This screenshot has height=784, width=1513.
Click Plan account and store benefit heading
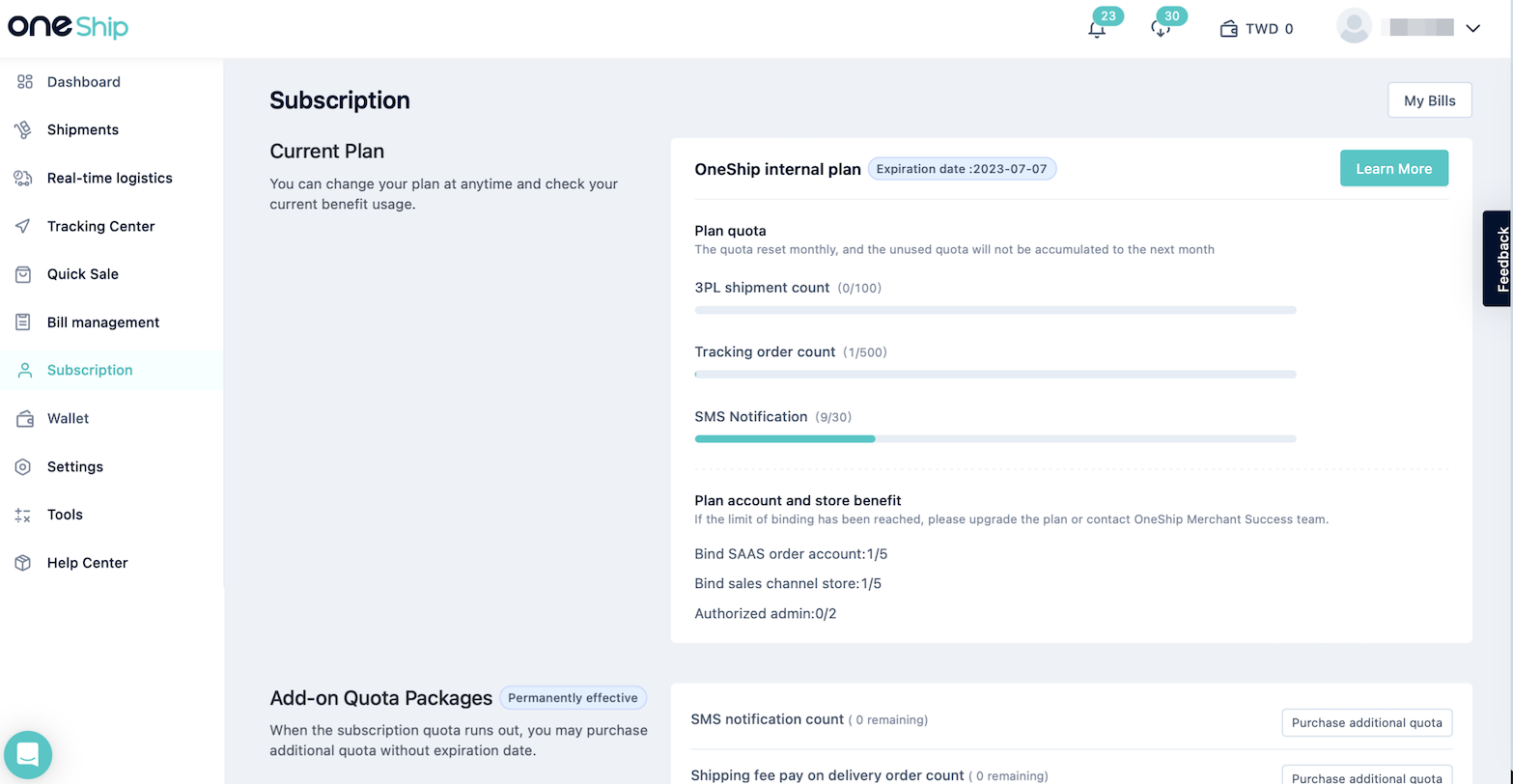(799, 500)
